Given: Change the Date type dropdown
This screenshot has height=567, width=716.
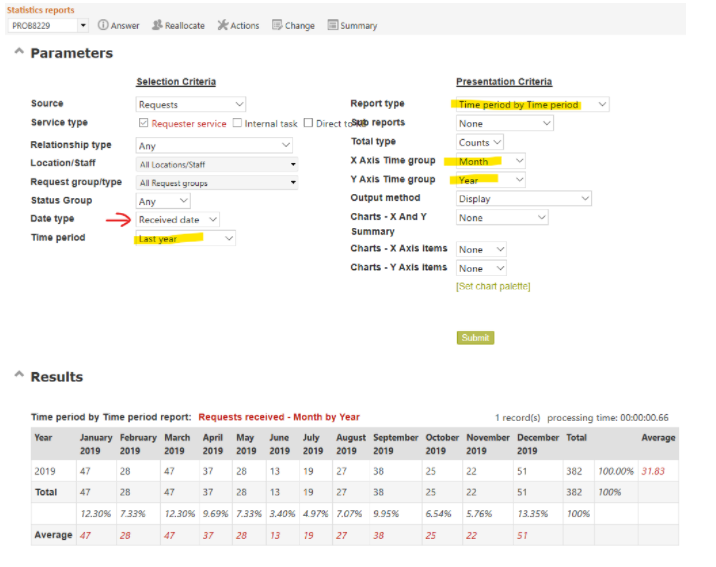Looking at the screenshot, I should point(178,219).
